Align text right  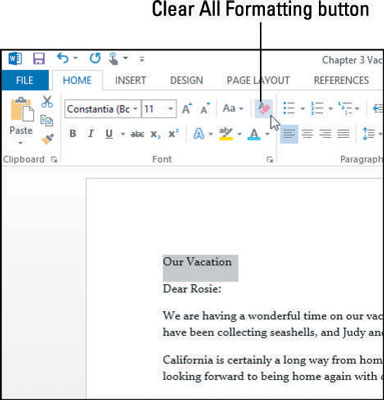coord(325,134)
